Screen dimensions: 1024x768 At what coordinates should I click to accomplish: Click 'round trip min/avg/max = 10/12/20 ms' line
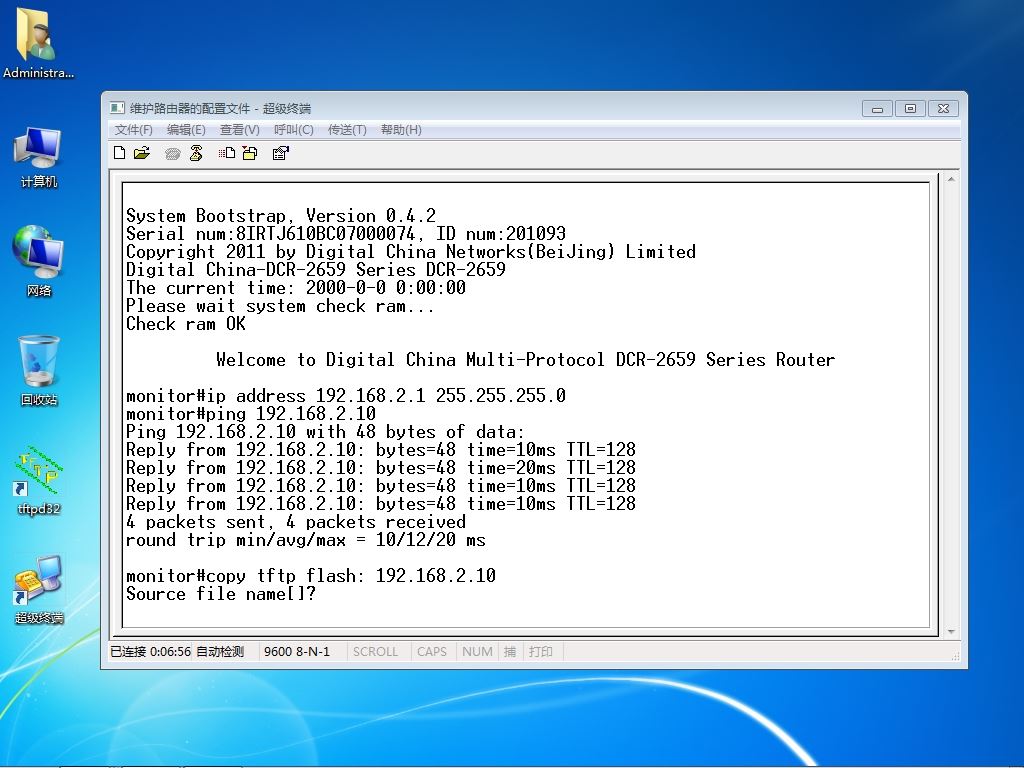[x=306, y=539]
